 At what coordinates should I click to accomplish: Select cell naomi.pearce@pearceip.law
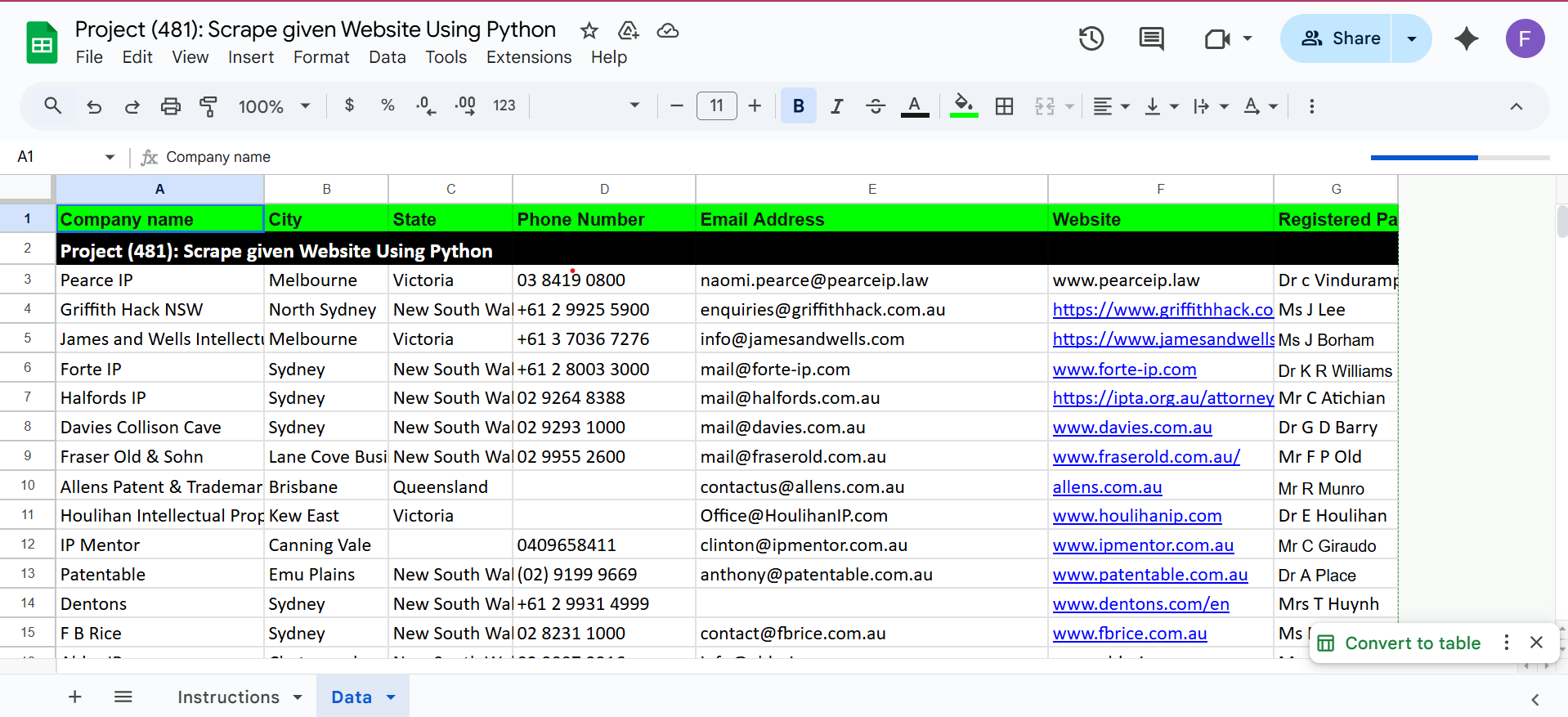(x=871, y=280)
